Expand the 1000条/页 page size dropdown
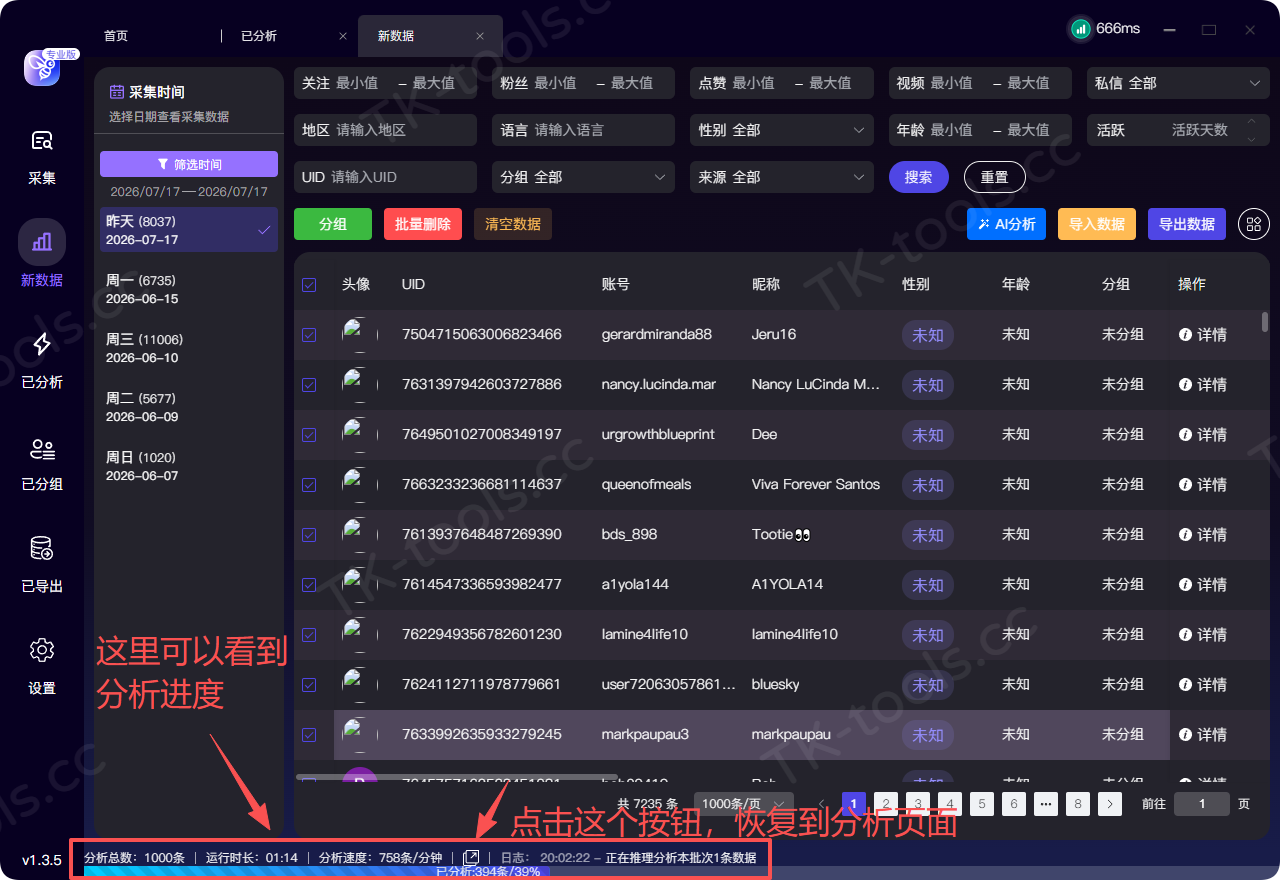 [x=743, y=803]
